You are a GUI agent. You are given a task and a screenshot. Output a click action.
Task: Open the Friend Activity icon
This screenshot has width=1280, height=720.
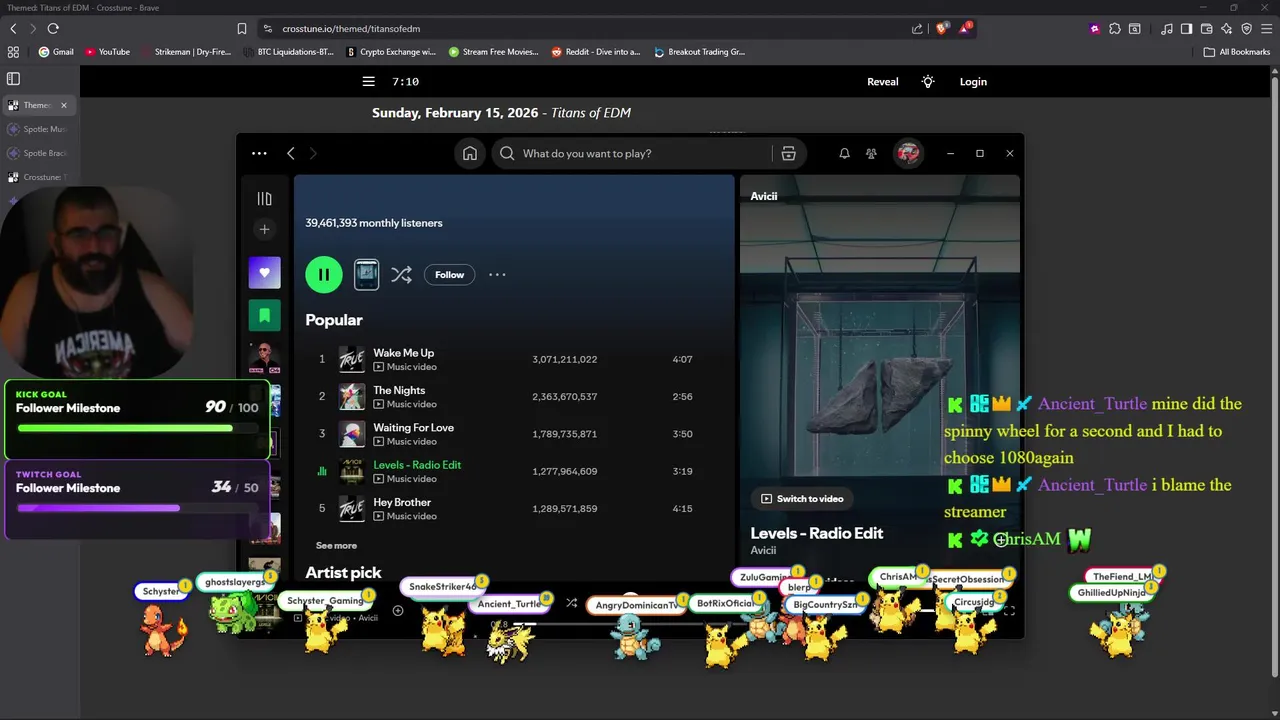point(871,153)
